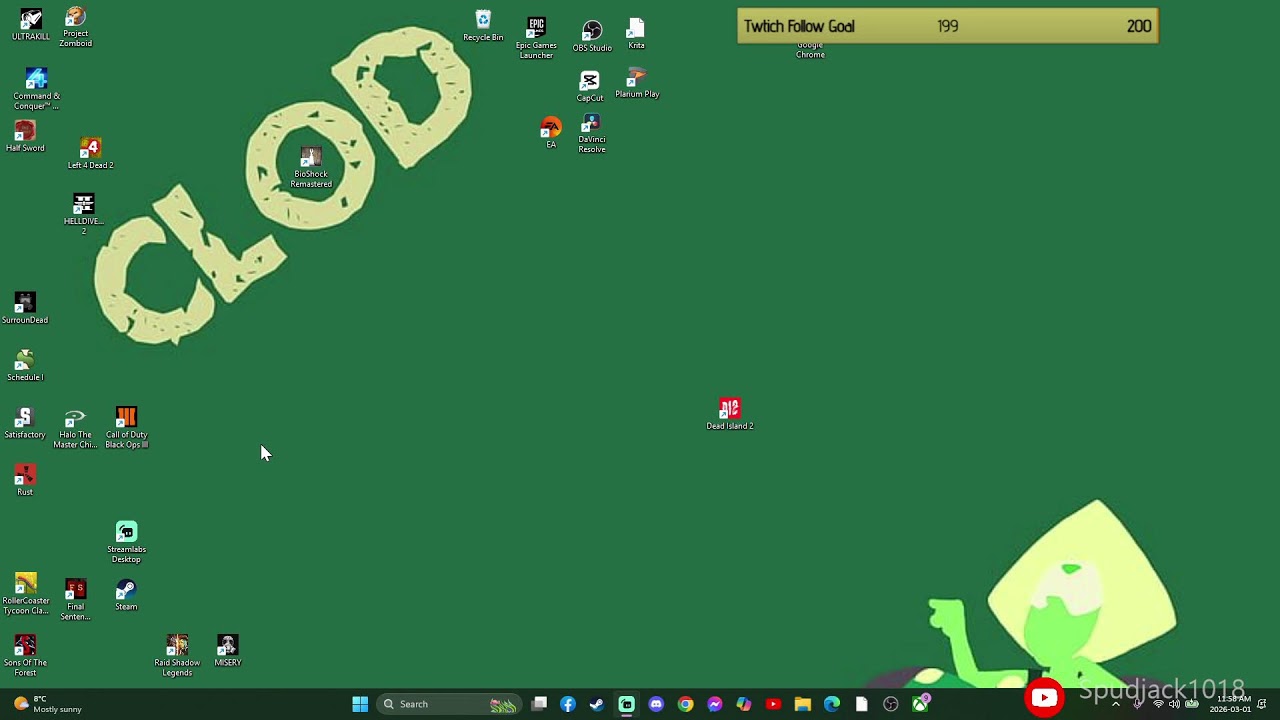Screen dimensions: 1280x720
Task: Open the volume control in tray
Action: tap(1174, 704)
